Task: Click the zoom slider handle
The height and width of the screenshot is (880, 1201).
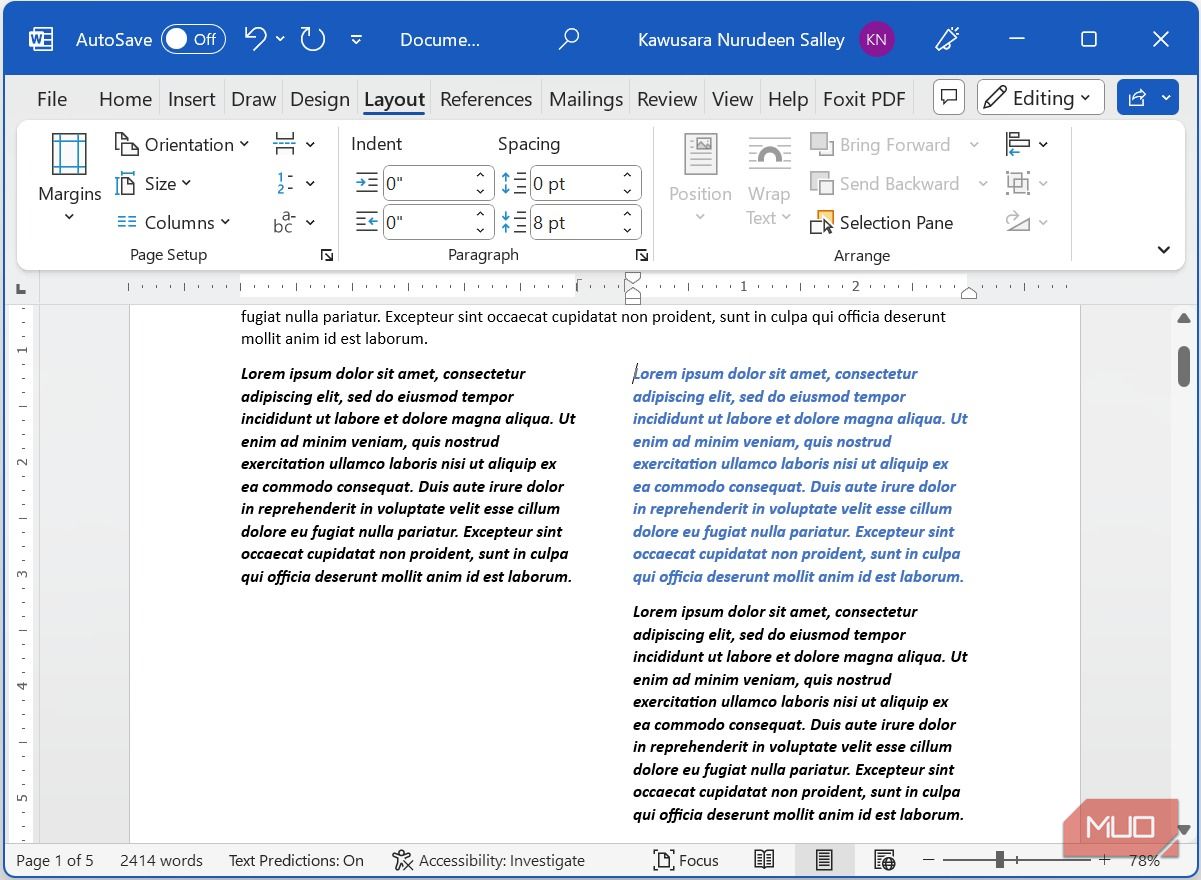Action: point(999,860)
